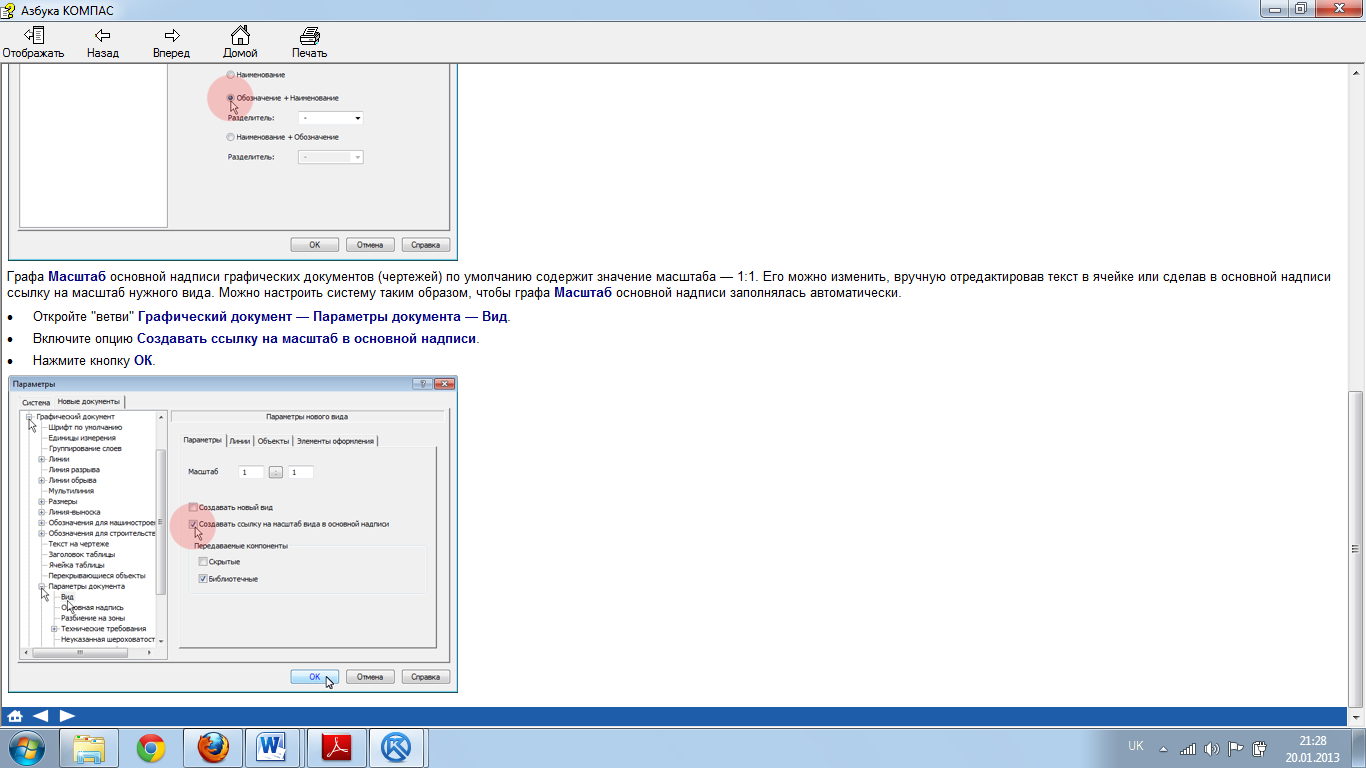The height and width of the screenshot is (768, 1366).
Task: Click the up arrow of the page scrollbar
Action: [1356, 72]
